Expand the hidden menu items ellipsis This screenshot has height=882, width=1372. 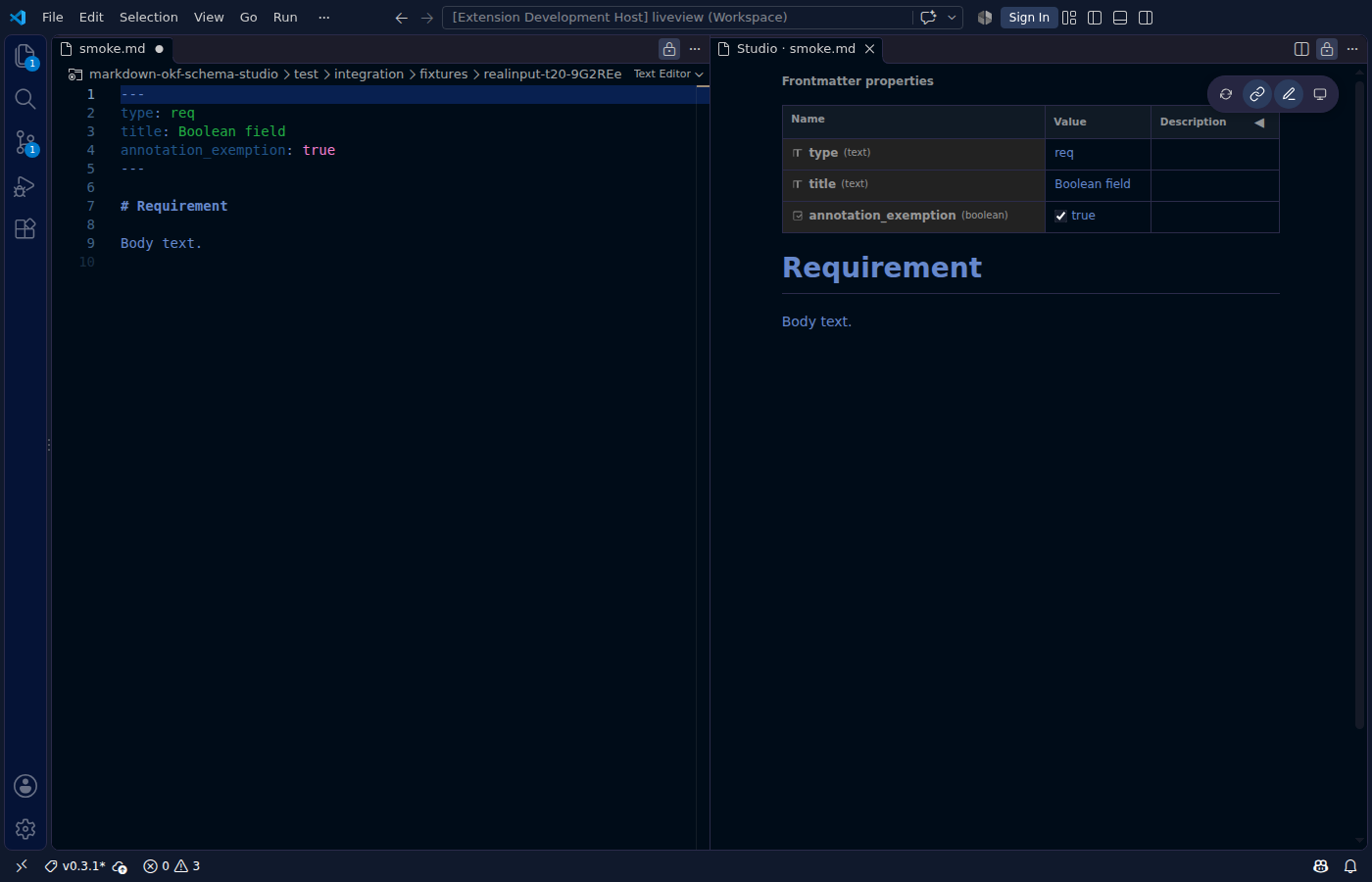(324, 18)
